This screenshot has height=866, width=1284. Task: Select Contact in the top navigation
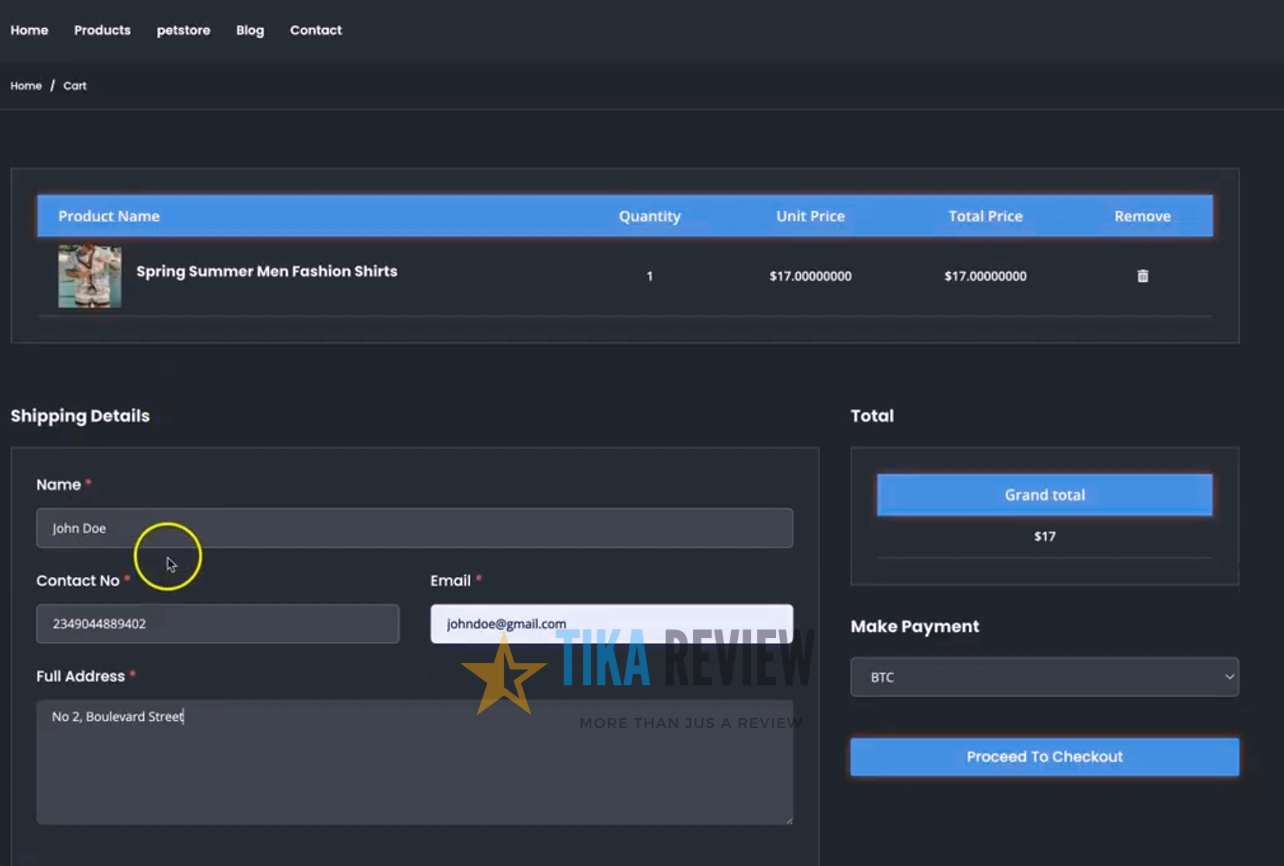click(316, 30)
